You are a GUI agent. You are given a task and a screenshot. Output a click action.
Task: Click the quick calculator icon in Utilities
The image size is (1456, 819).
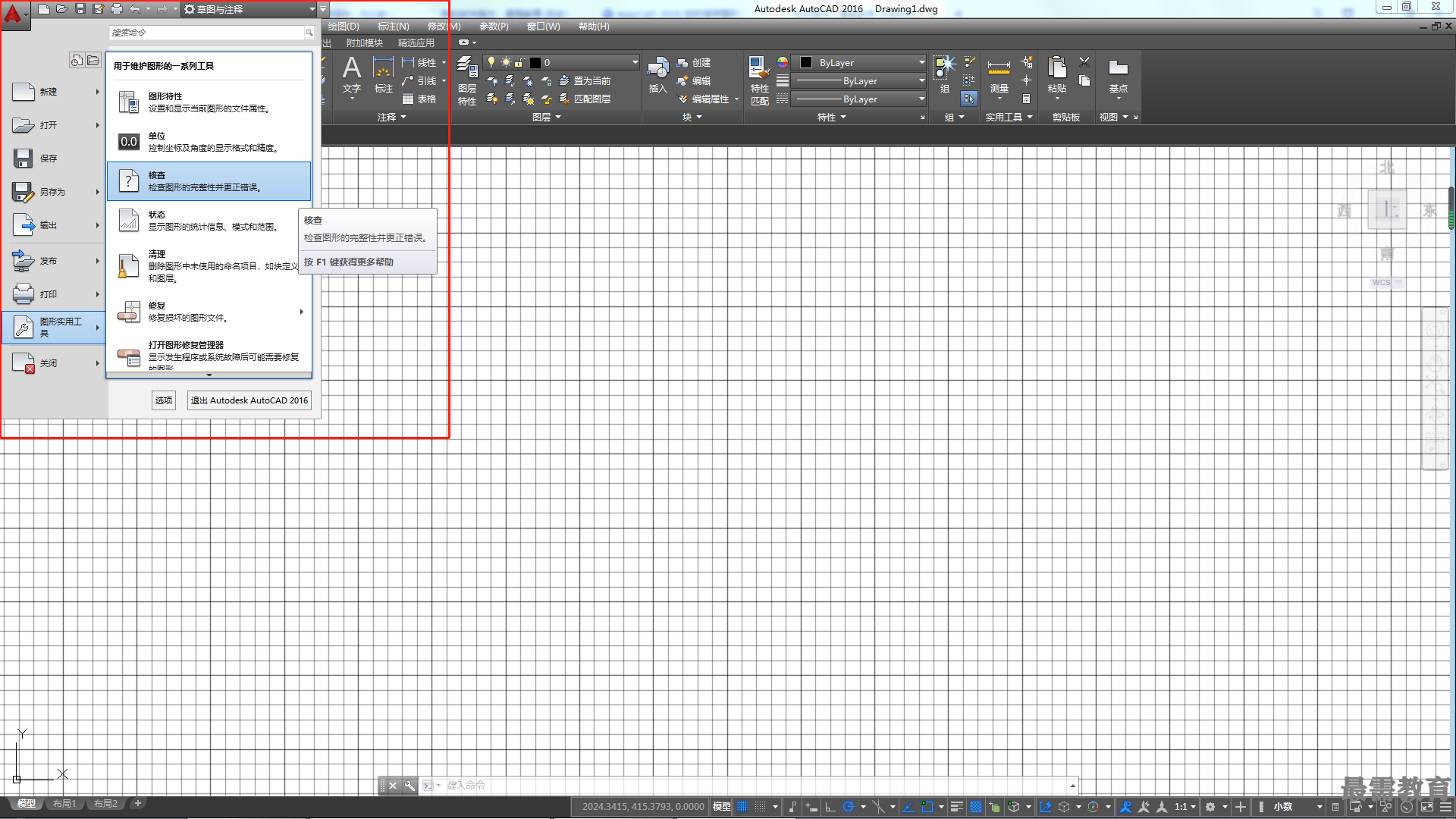pos(1026,99)
